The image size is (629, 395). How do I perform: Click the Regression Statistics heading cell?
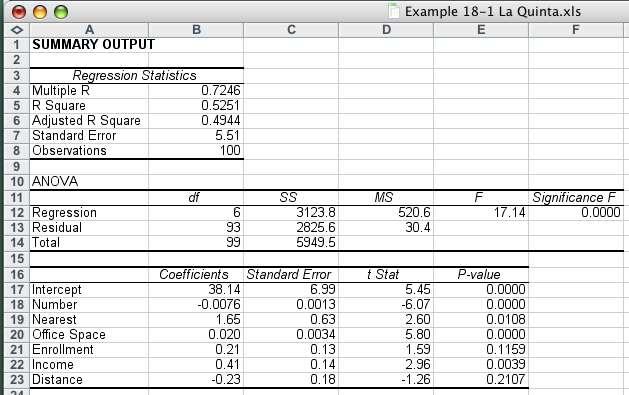coord(136,75)
